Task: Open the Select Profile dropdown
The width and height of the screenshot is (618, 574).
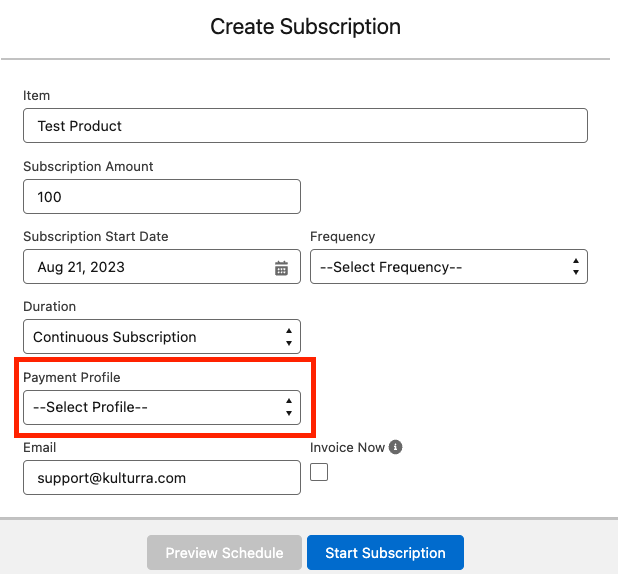Action: (x=161, y=407)
